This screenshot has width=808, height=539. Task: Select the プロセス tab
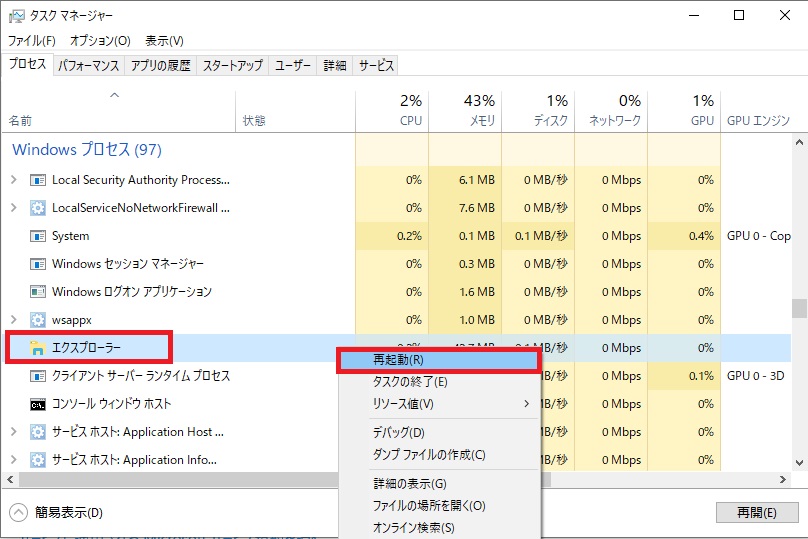[x=27, y=64]
